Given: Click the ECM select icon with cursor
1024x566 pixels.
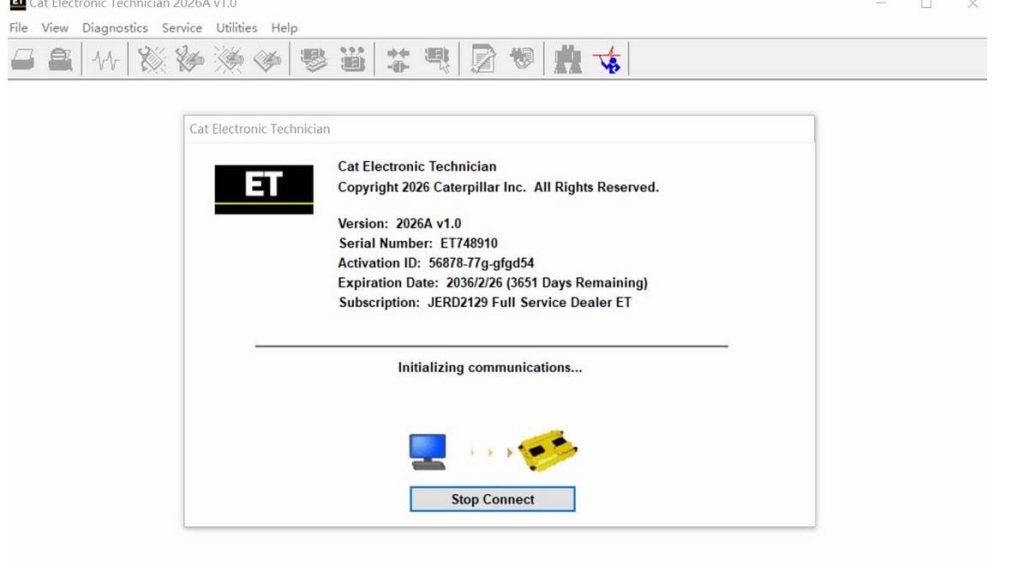Looking at the screenshot, I should click(437, 60).
